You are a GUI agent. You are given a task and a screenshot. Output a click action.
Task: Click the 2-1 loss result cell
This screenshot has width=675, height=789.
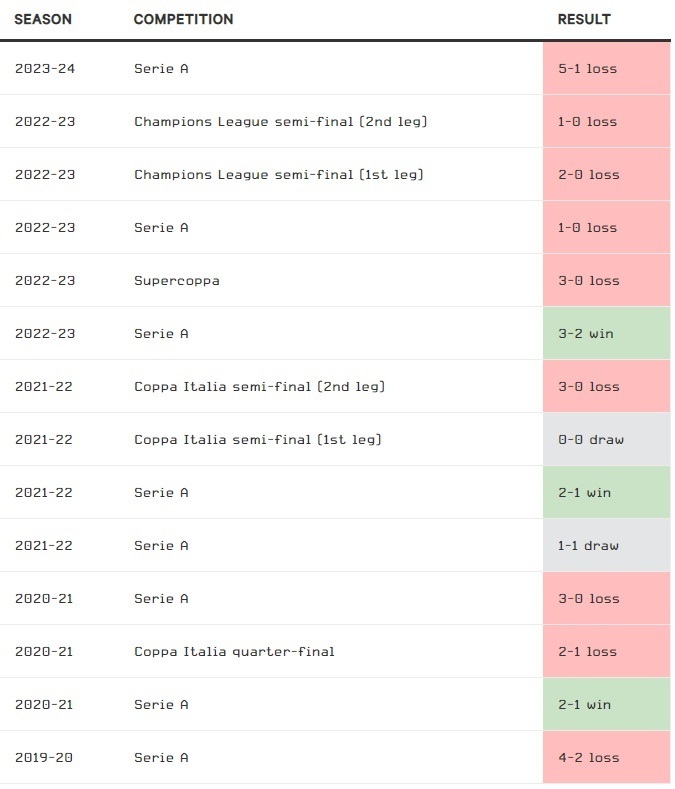[605, 652]
